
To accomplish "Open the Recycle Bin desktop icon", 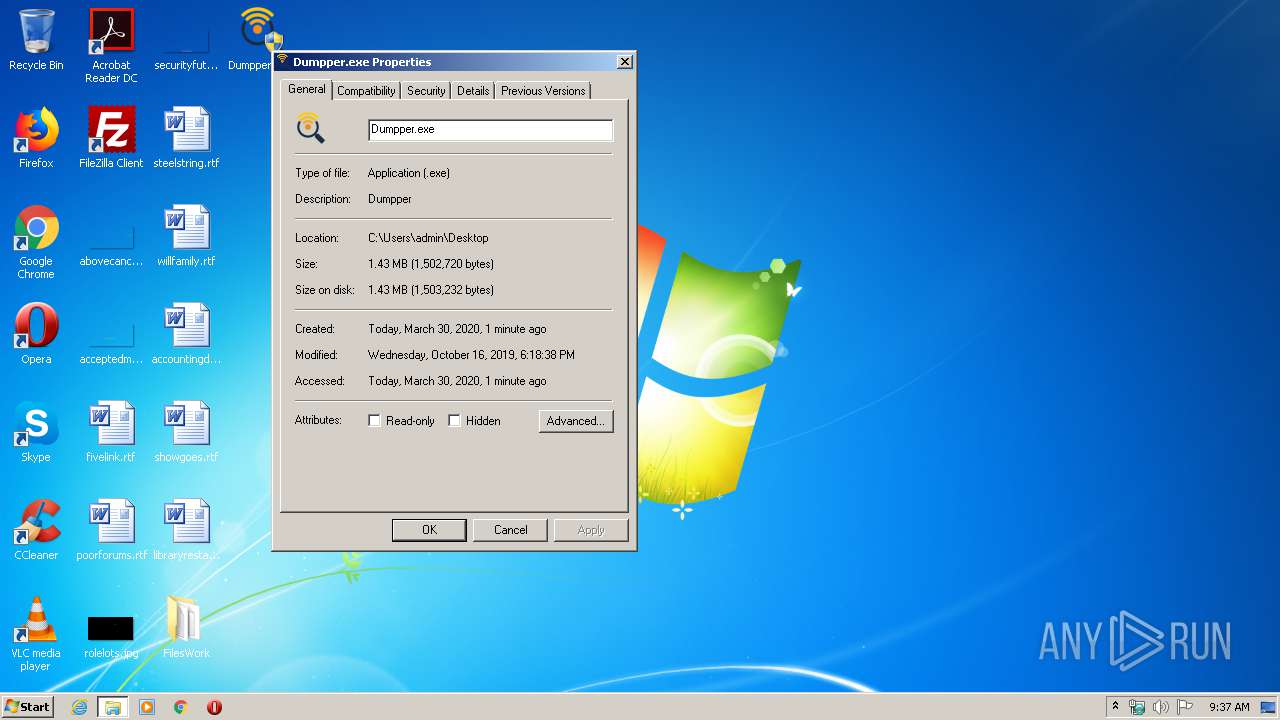I will [x=36, y=40].
